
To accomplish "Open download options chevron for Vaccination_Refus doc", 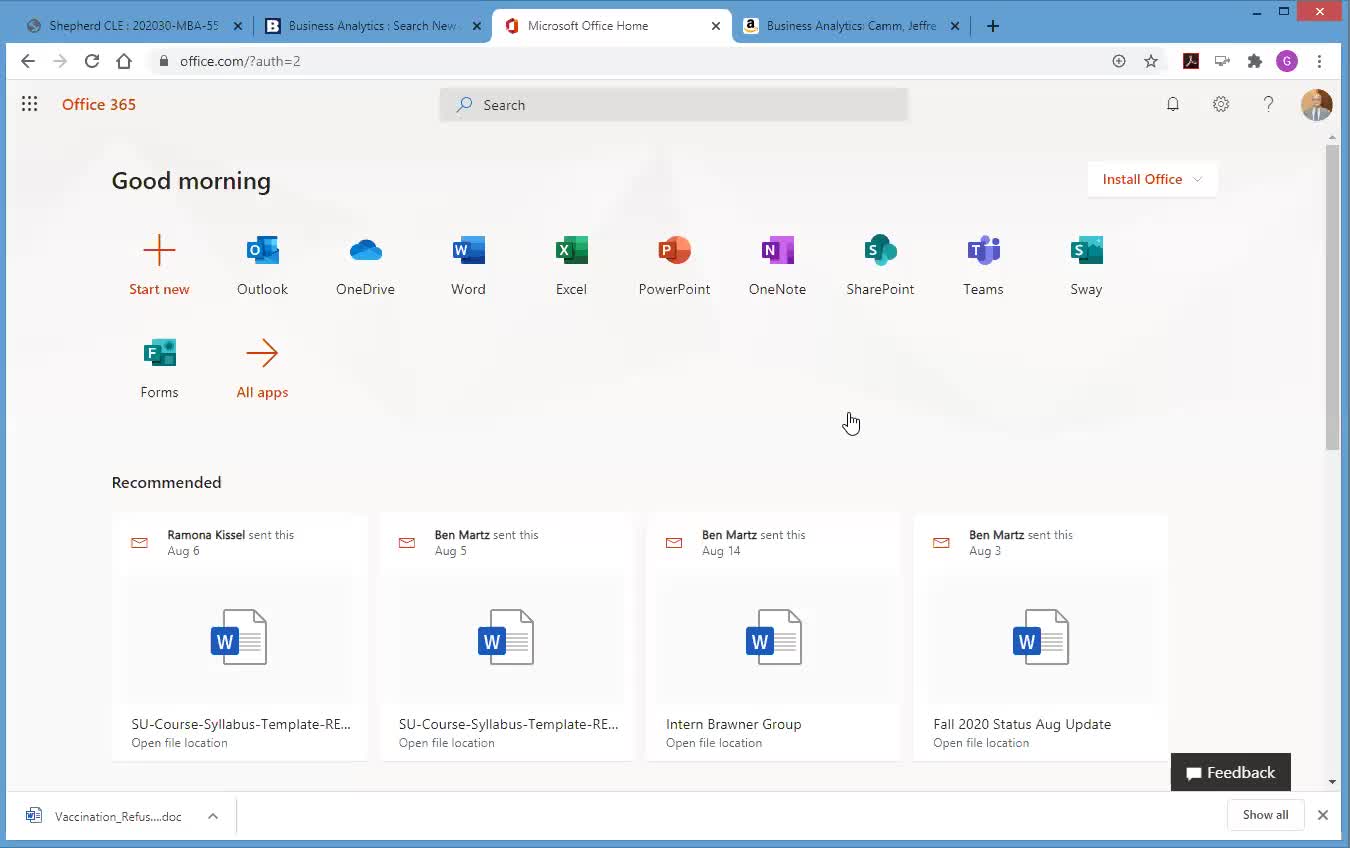I will (213, 816).
